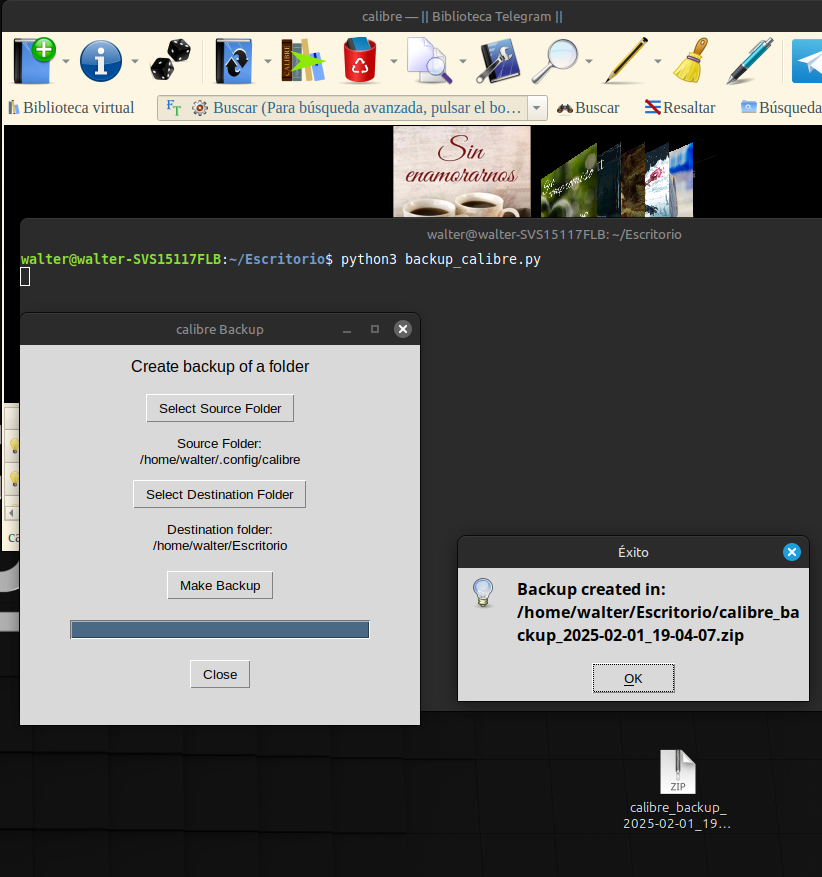Viewport: 822px width, 877px height.
Task: Maximize the calibre Backup window
Action: pos(375,329)
